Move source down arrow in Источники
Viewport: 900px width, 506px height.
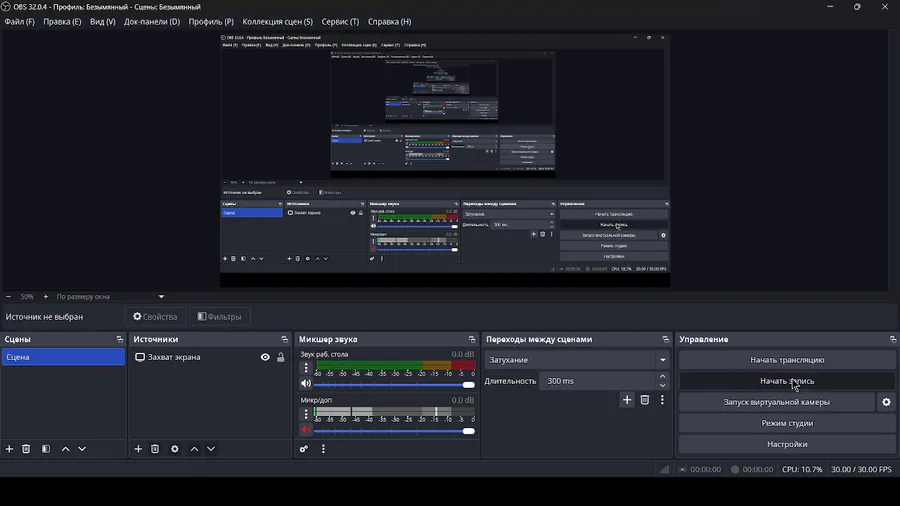[x=211, y=449]
